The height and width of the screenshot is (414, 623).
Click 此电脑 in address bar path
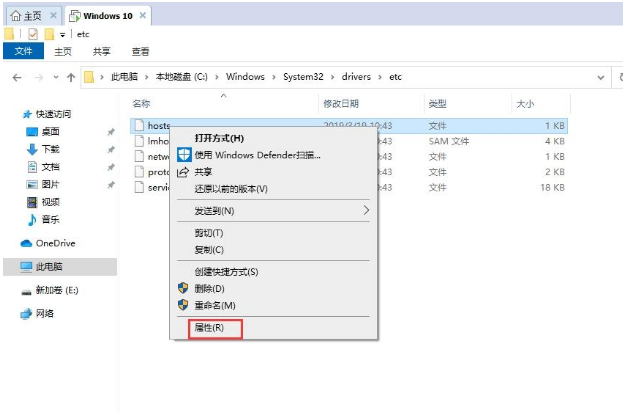tap(124, 77)
